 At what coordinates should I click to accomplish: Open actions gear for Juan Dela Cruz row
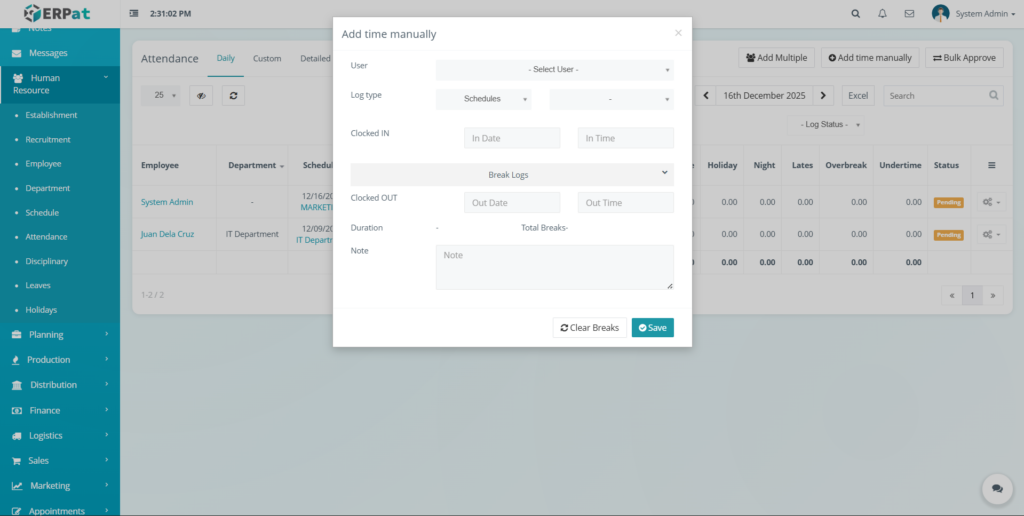[991, 234]
